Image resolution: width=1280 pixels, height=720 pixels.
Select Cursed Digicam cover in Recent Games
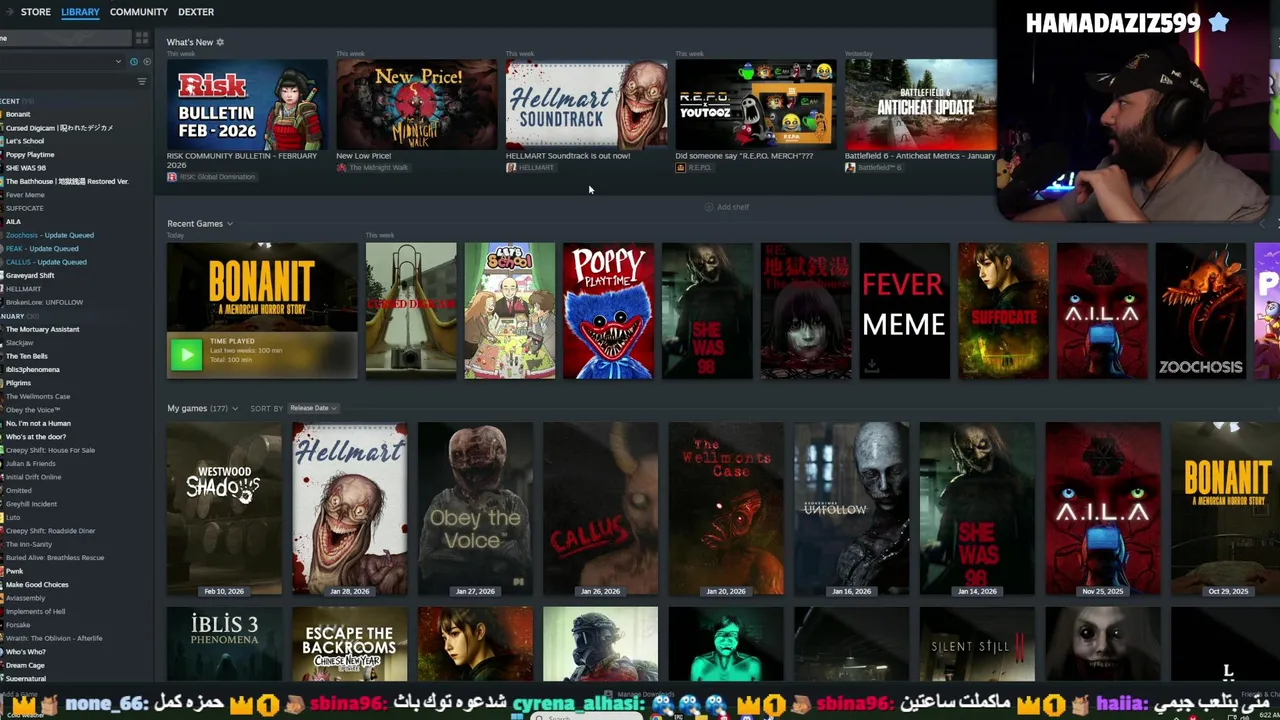pyautogui.click(x=411, y=311)
